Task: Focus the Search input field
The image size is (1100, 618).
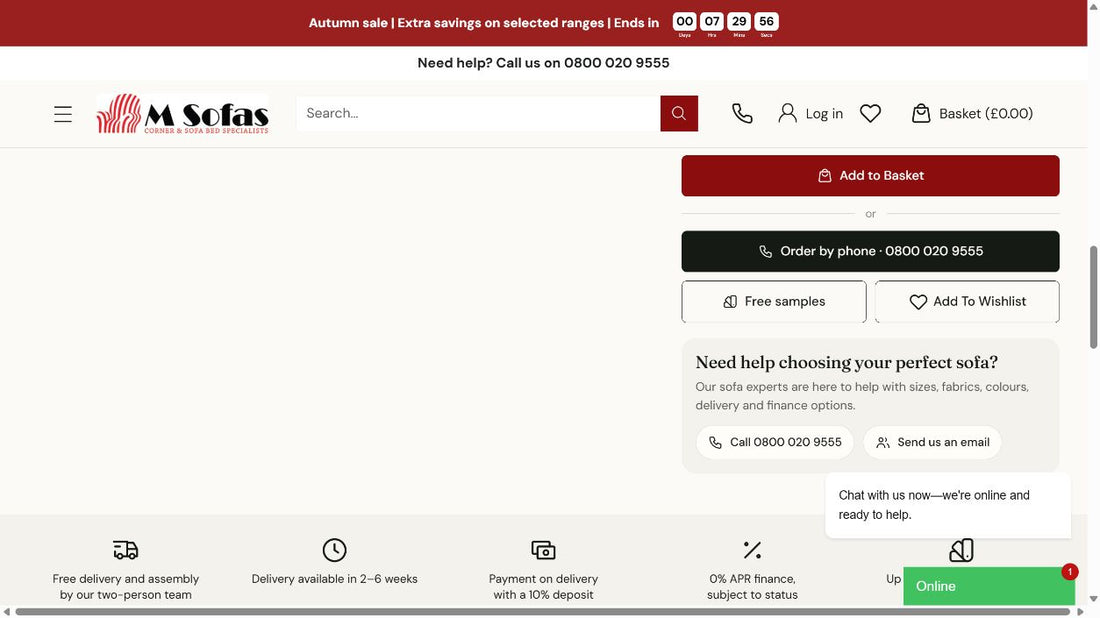Action: (478, 114)
